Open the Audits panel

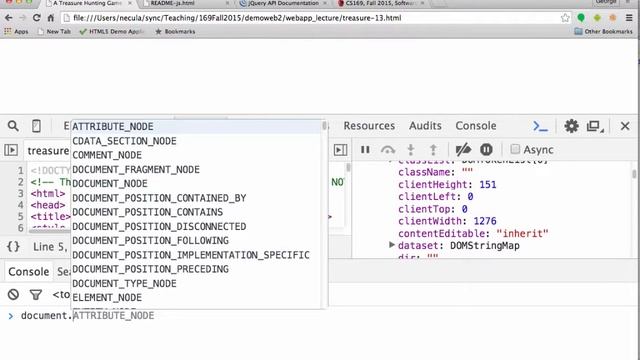coord(425,126)
